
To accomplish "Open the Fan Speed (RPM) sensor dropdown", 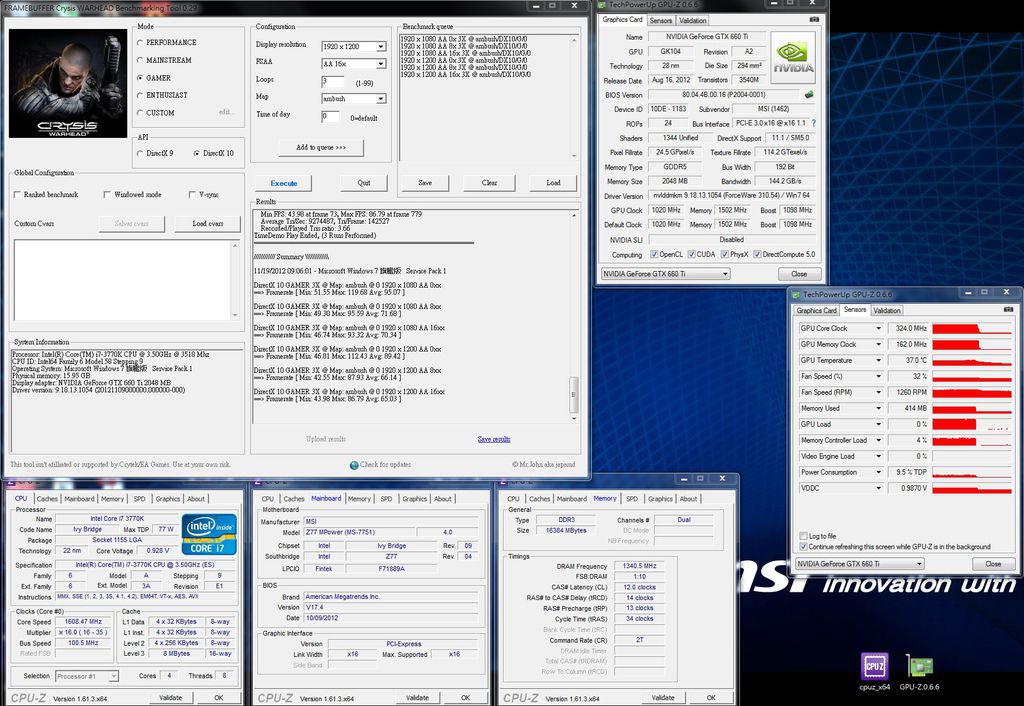I will pos(878,393).
